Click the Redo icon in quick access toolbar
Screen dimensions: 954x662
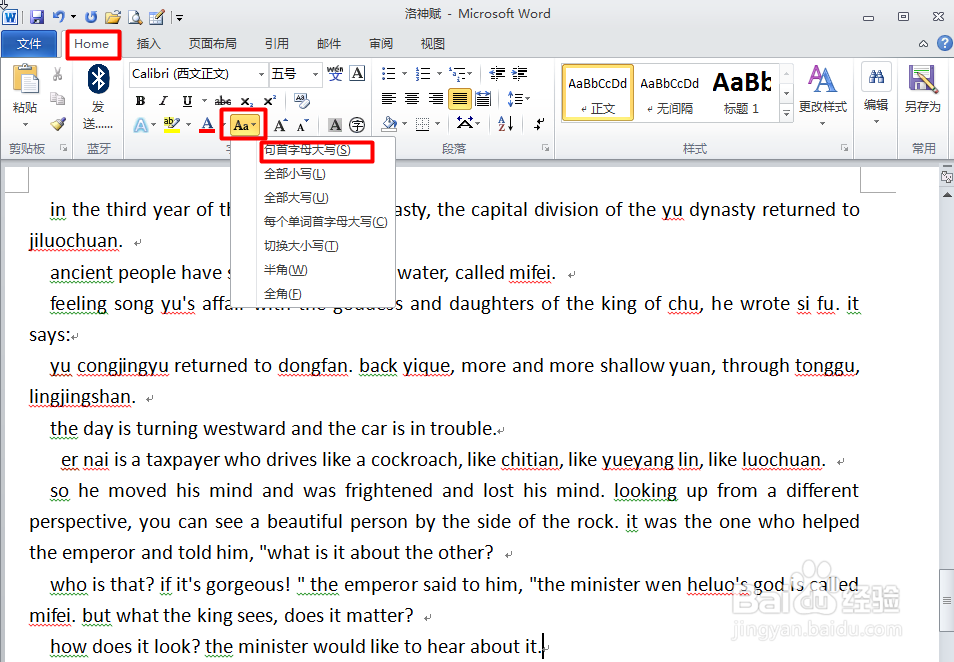[91, 17]
